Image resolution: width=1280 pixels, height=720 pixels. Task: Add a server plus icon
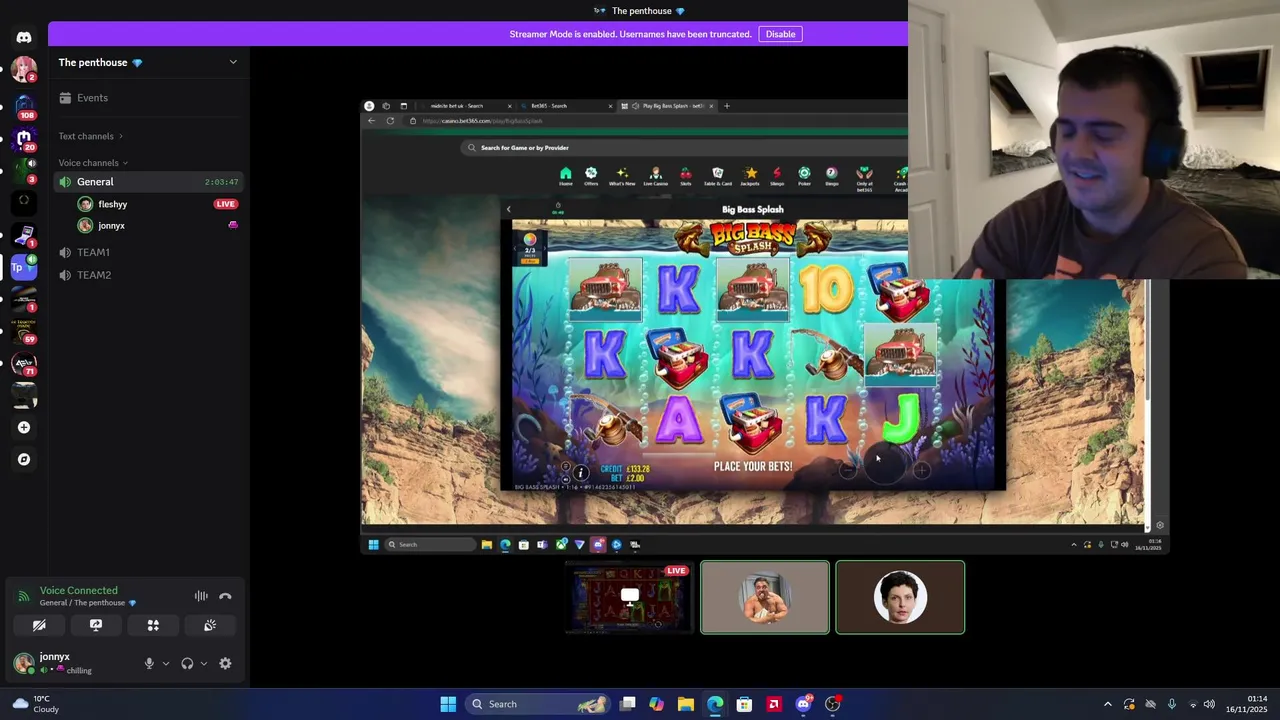click(24, 427)
